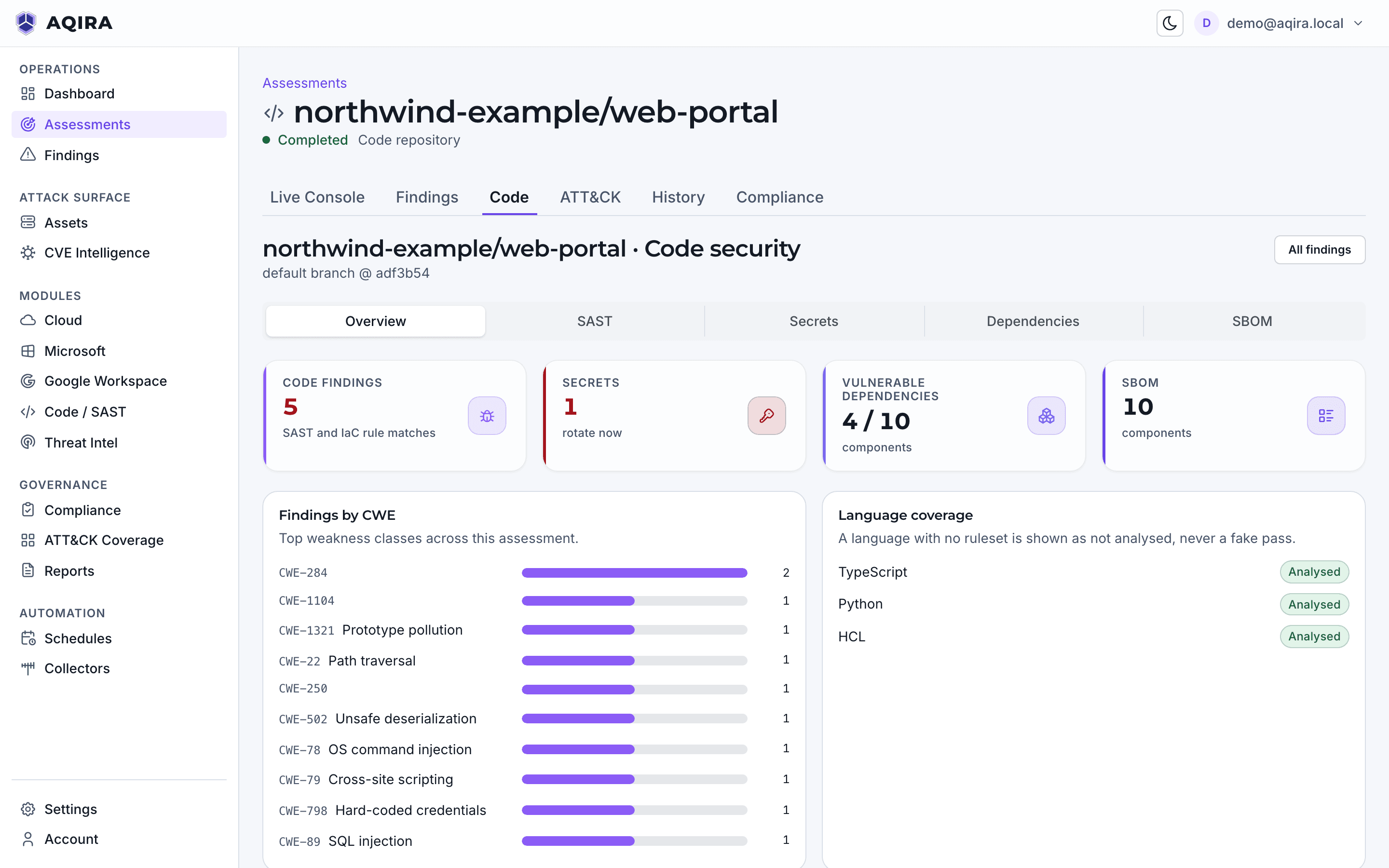Switch to the ATT&CK tab
This screenshot has height=868, width=1389.
590,198
